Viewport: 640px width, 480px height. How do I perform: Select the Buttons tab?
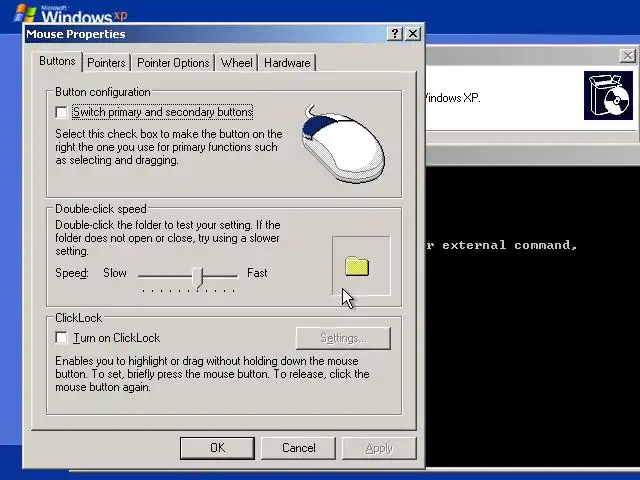[x=57, y=61]
